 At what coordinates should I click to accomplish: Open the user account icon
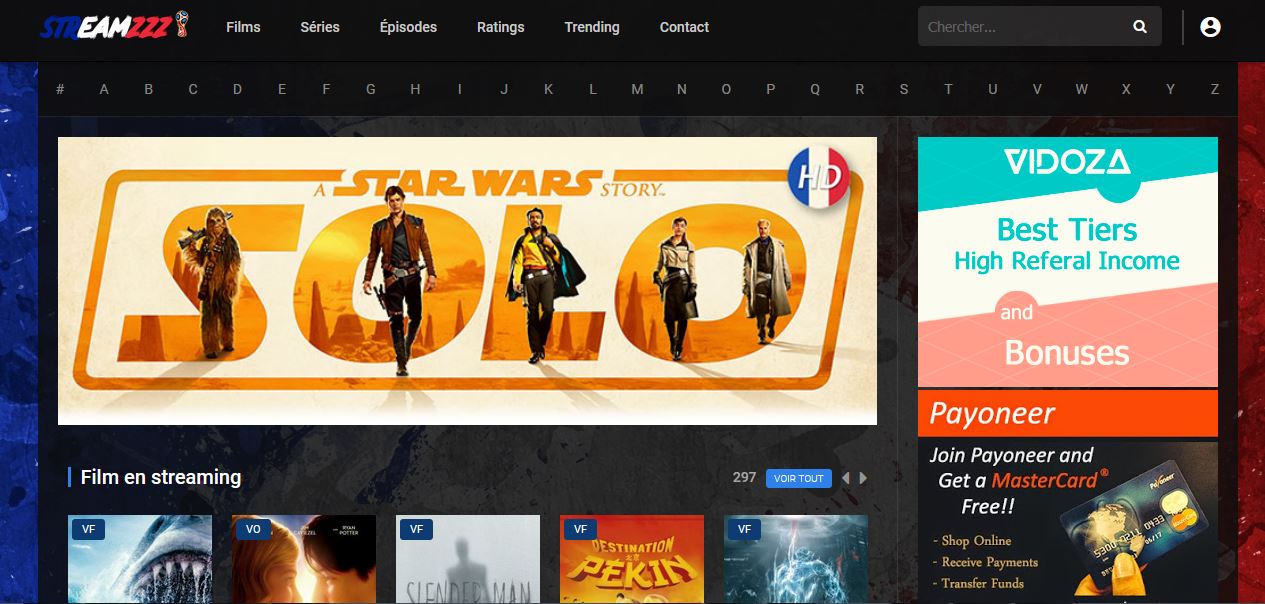pos(1210,27)
